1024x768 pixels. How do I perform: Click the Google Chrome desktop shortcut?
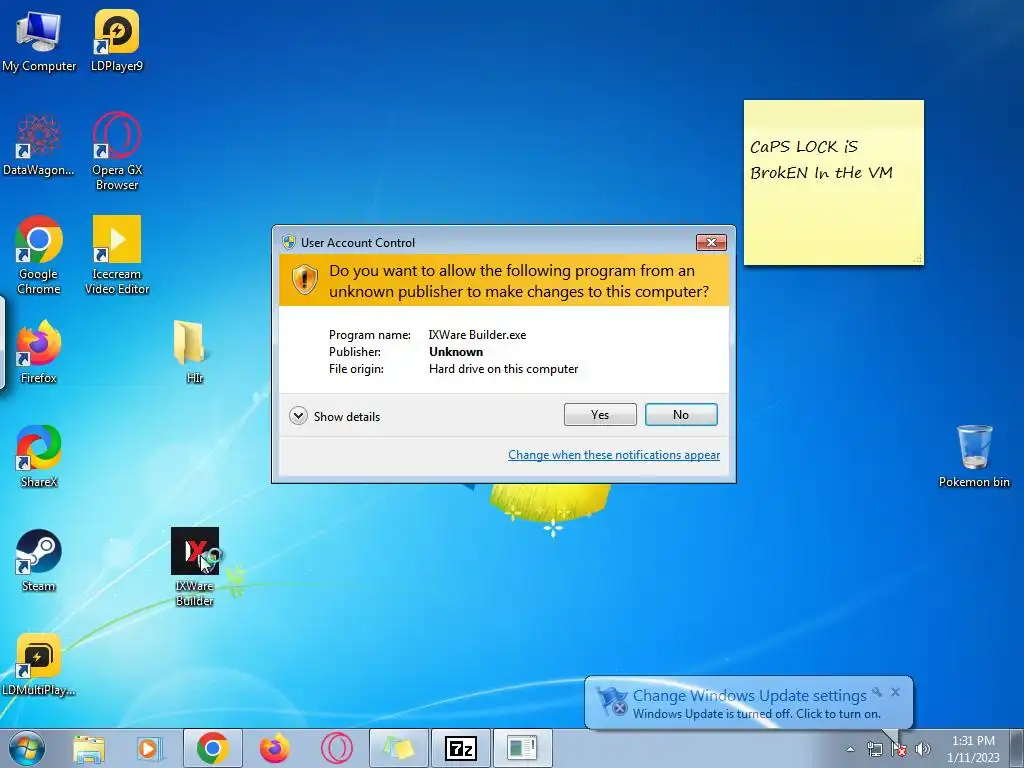pos(39,255)
